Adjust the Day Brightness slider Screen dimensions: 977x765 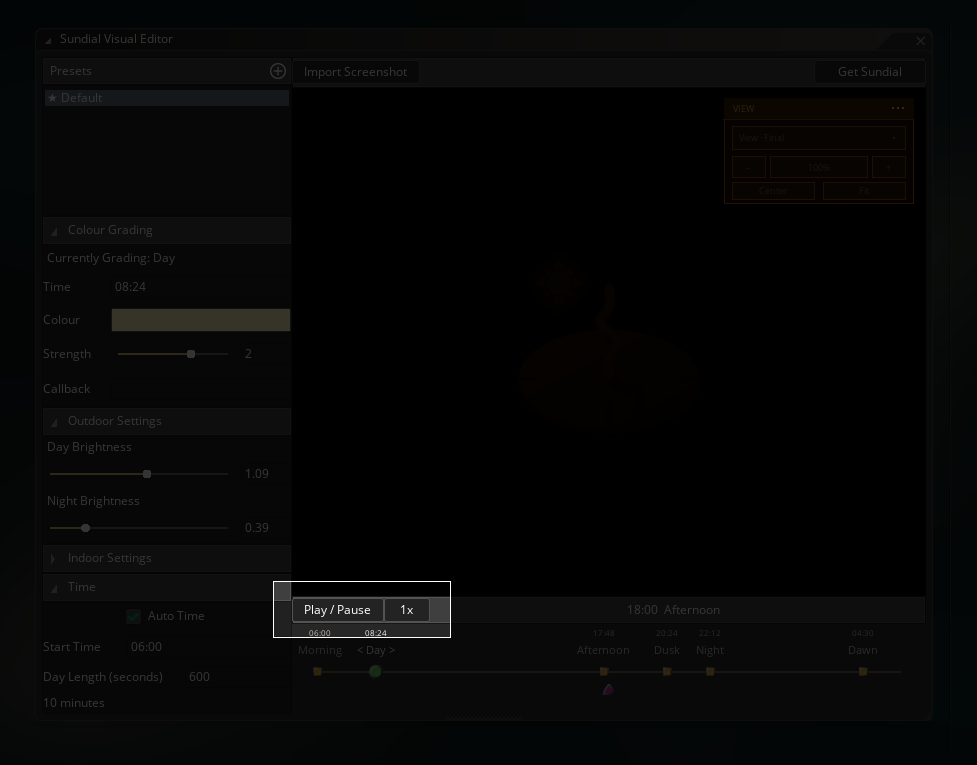pos(138,474)
